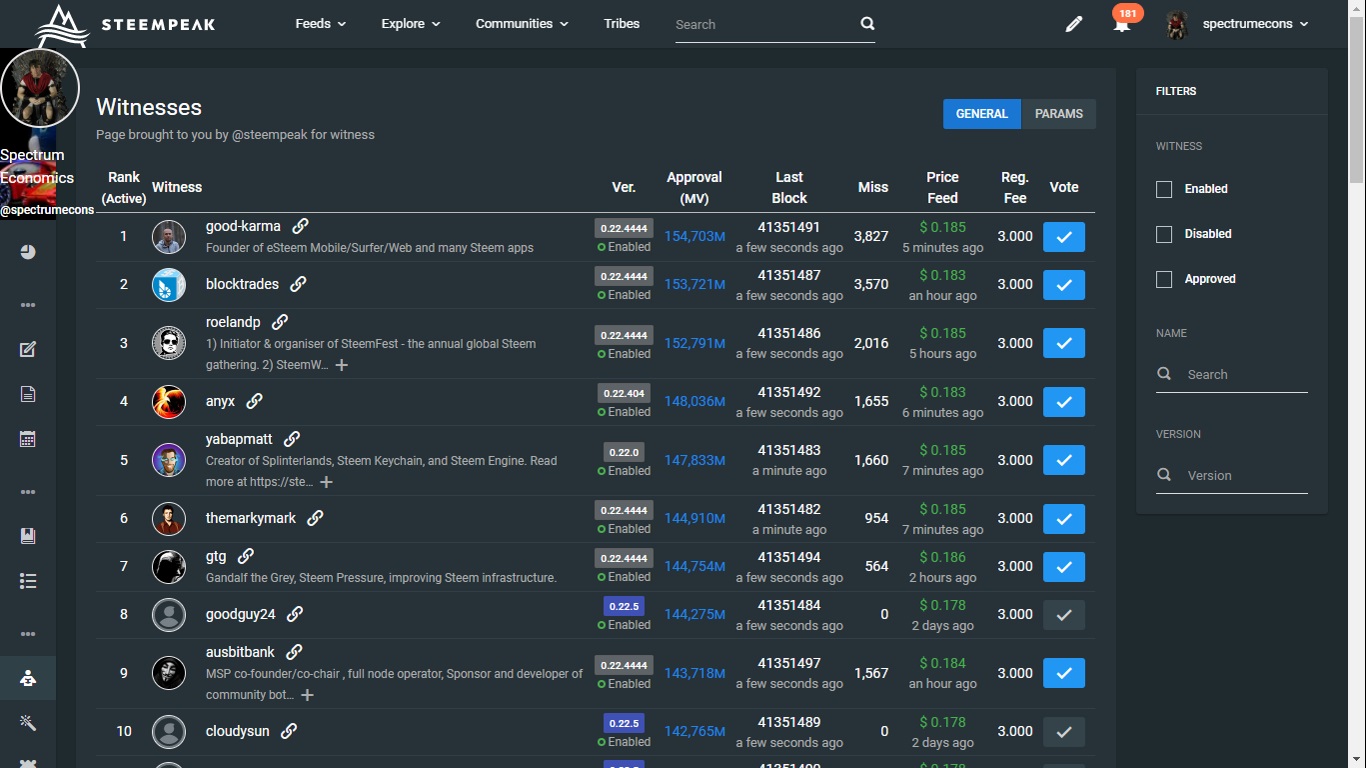Expand yabapmatt's description with the plus
Screen dimensions: 1366x768
[x=326, y=482]
